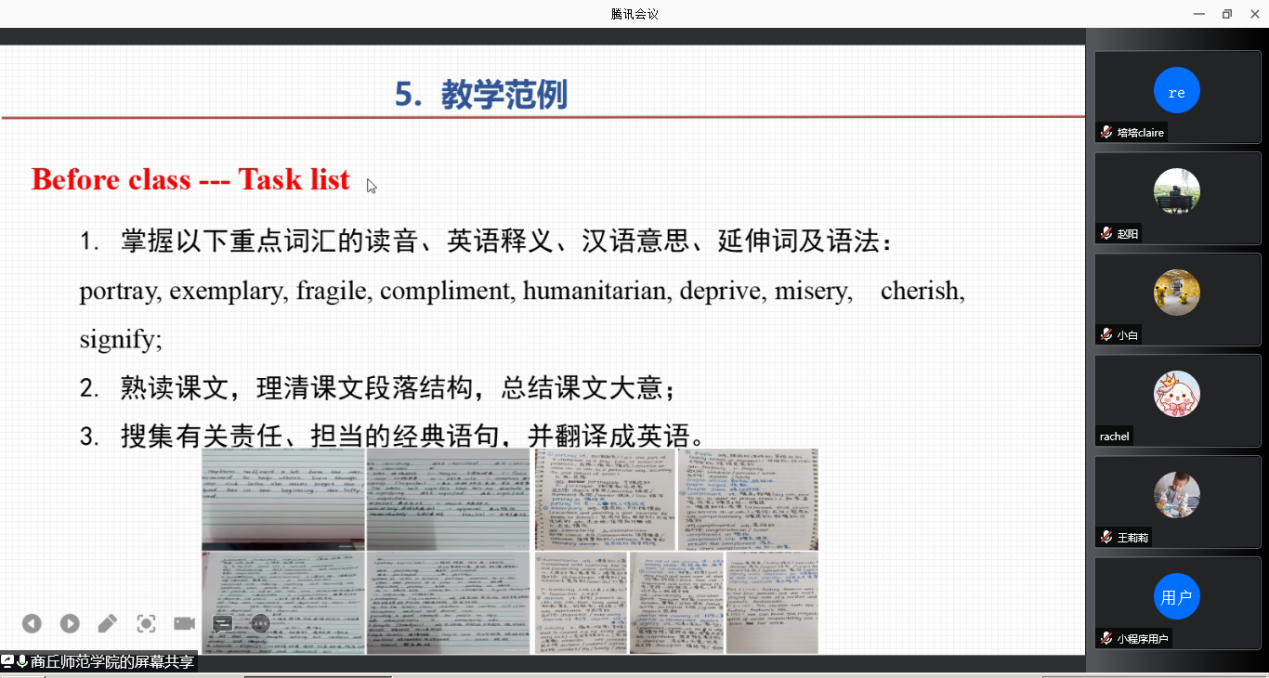The height and width of the screenshot is (678, 1269).
Task: Click muted mic icon beside 培培claire
Action: click(1106, 132)
